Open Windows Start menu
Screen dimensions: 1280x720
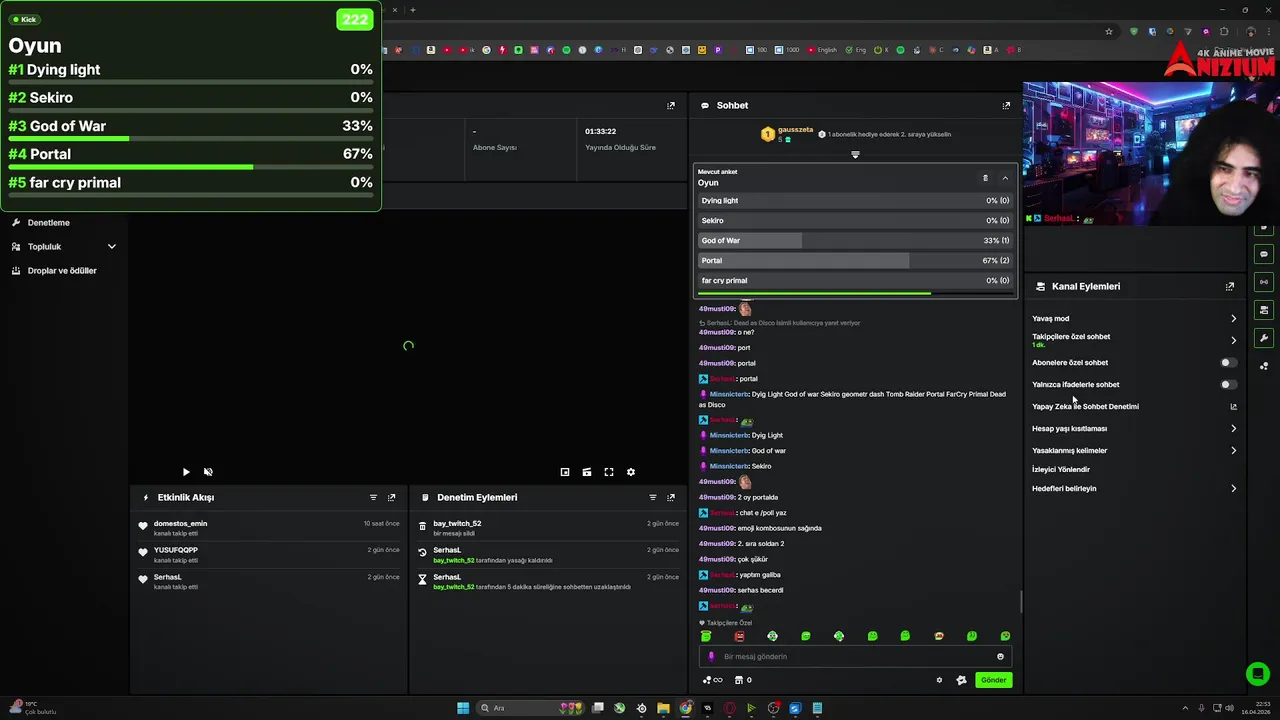pos(463,708)
